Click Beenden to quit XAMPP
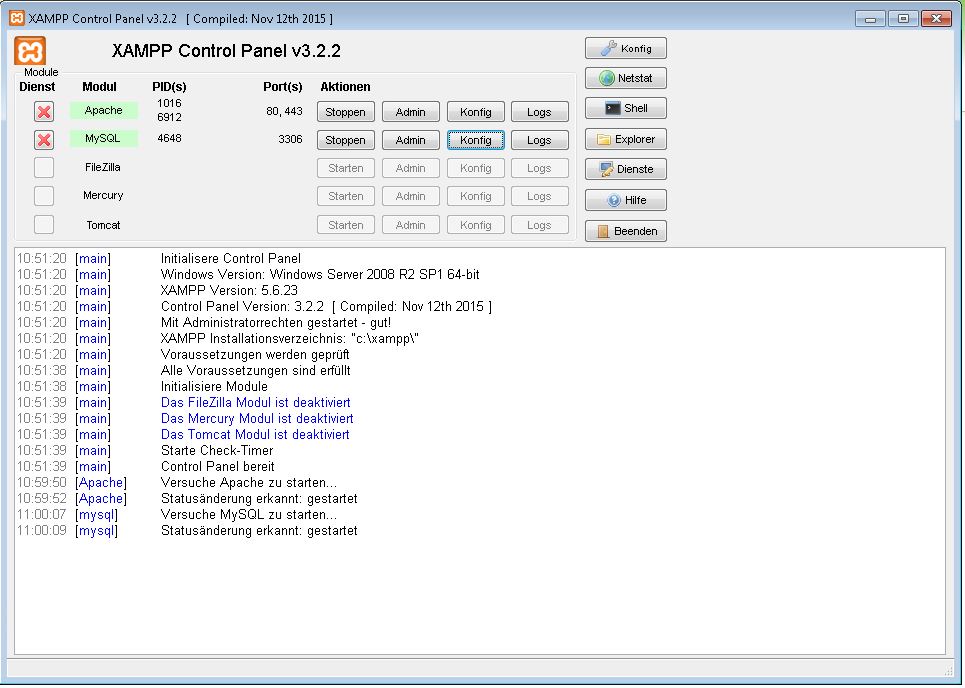 point(626,231)
